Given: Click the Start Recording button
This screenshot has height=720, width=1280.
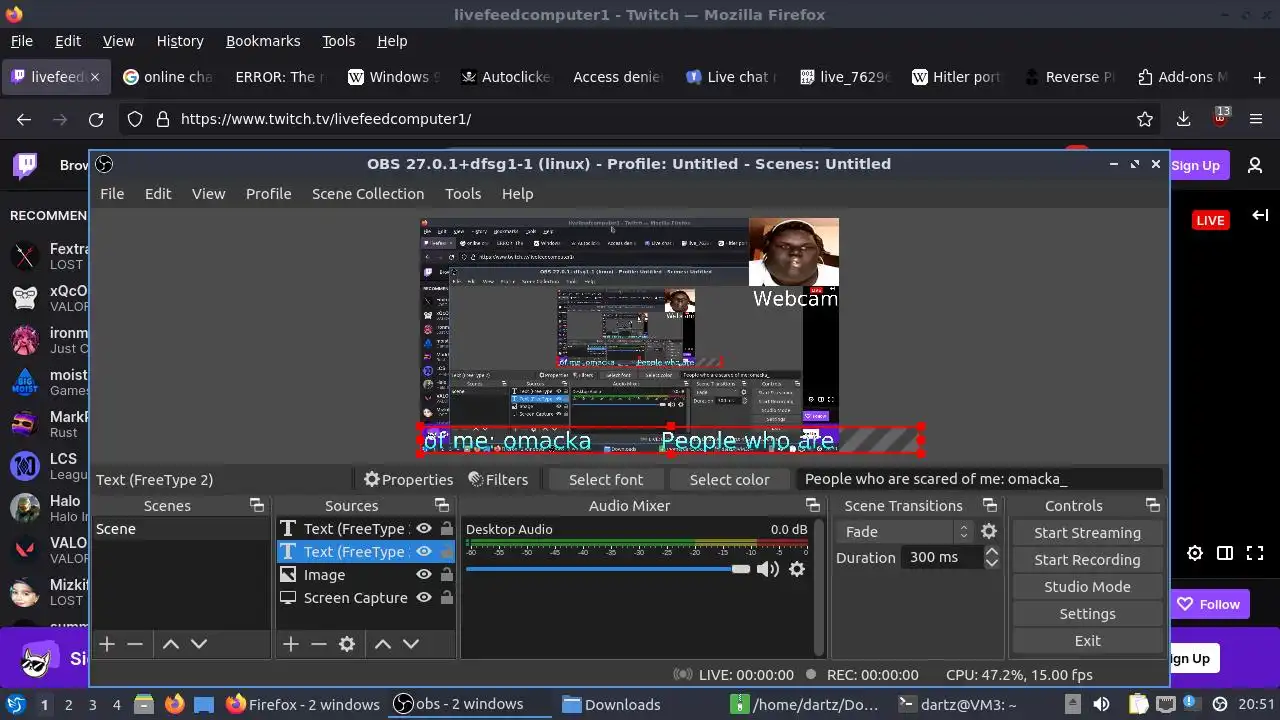Looking at the screenshot, I should (1087, 560).
